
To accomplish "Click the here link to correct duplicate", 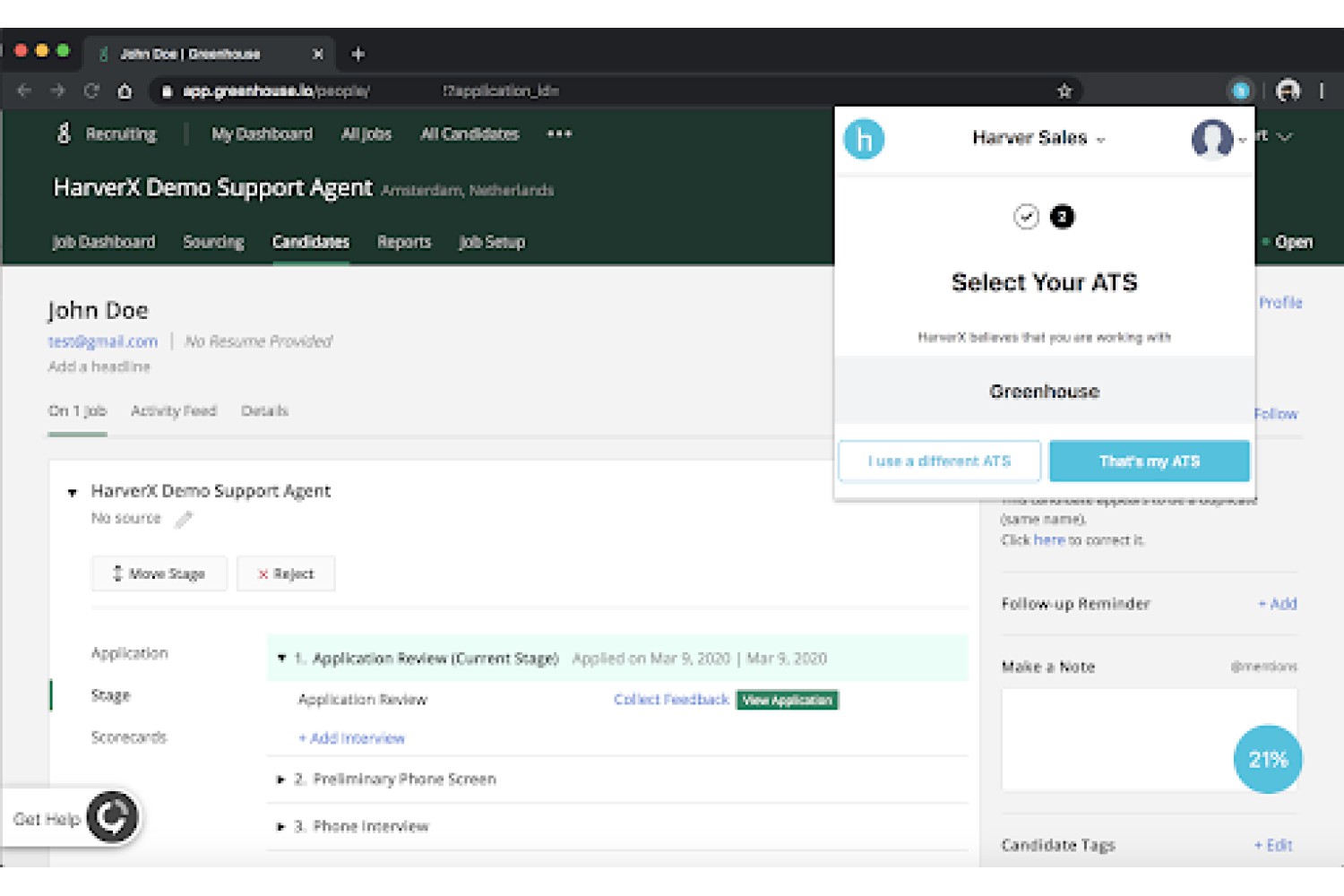I will pos(1049,540).
